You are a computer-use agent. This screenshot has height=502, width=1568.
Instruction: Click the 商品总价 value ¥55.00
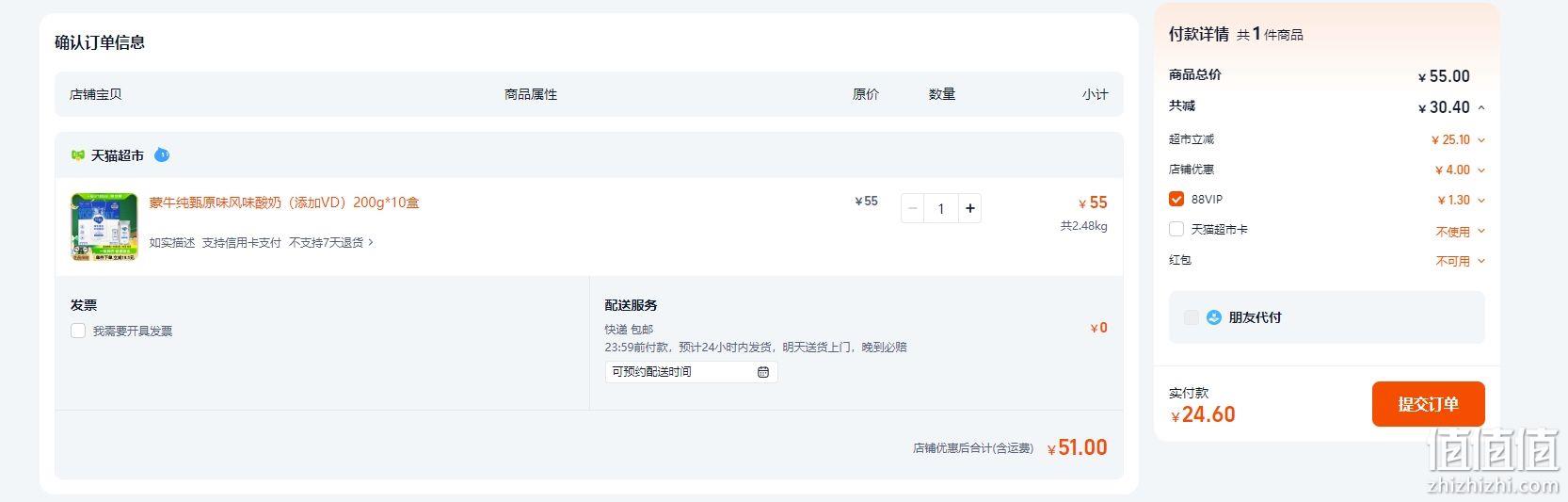coord(1444,76)
